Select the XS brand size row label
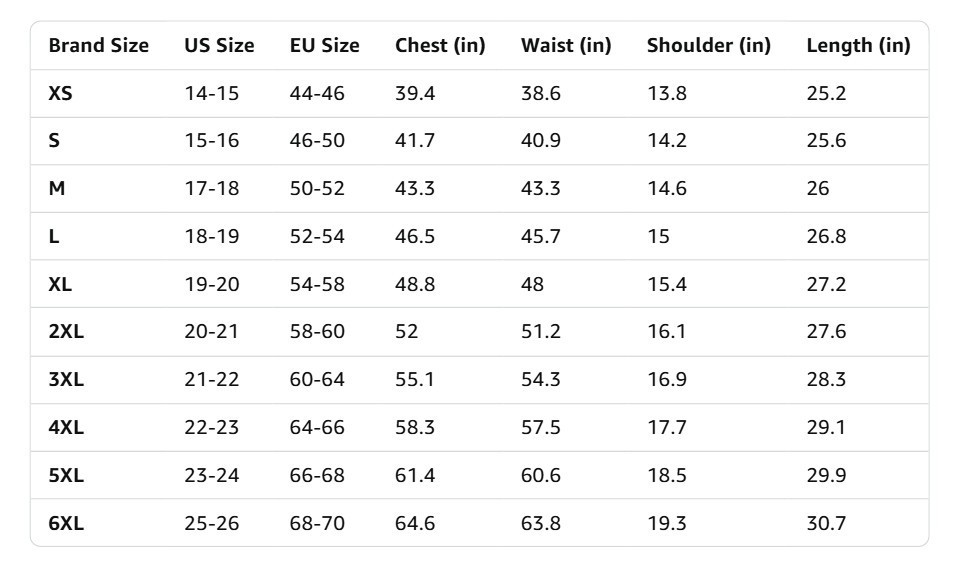The height and width of the screenshot is (583, 955). pos(60,93)
